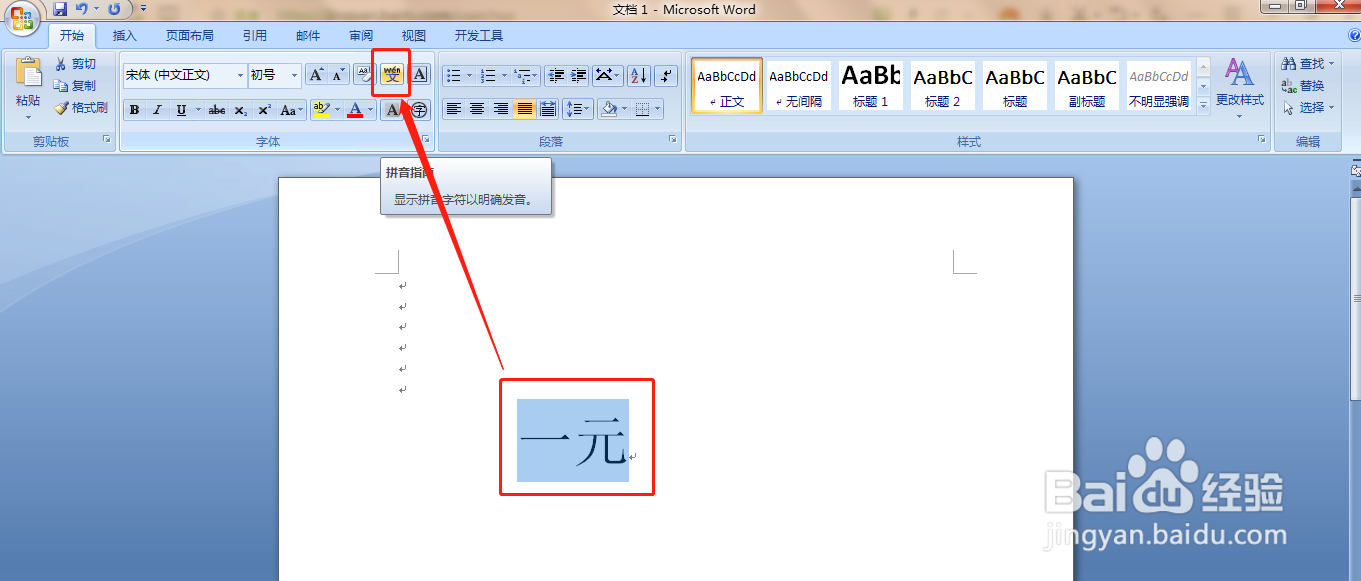Toggle Bold formatting
The height and width of the screenshot is (581, 1361).
133,109
